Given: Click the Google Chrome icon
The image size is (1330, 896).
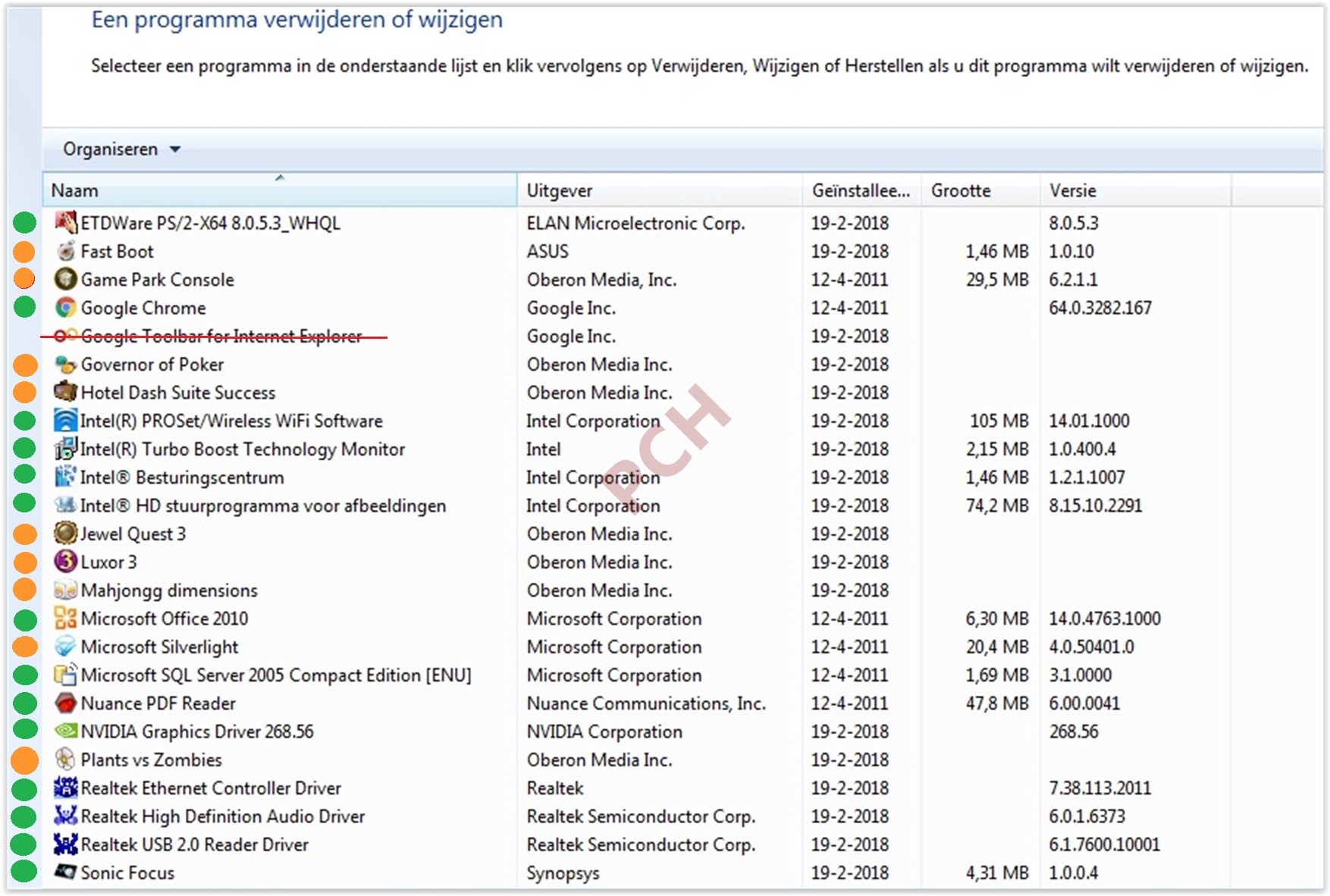Looking at the screenshot, I should [x=66, y=308].
